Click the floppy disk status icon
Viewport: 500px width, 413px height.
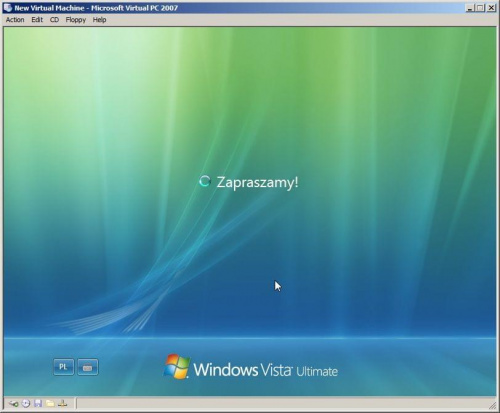click(38, 404)
